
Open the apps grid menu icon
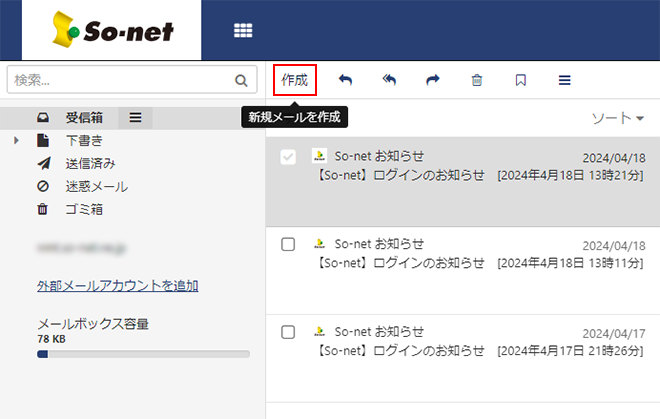[243, 31]
